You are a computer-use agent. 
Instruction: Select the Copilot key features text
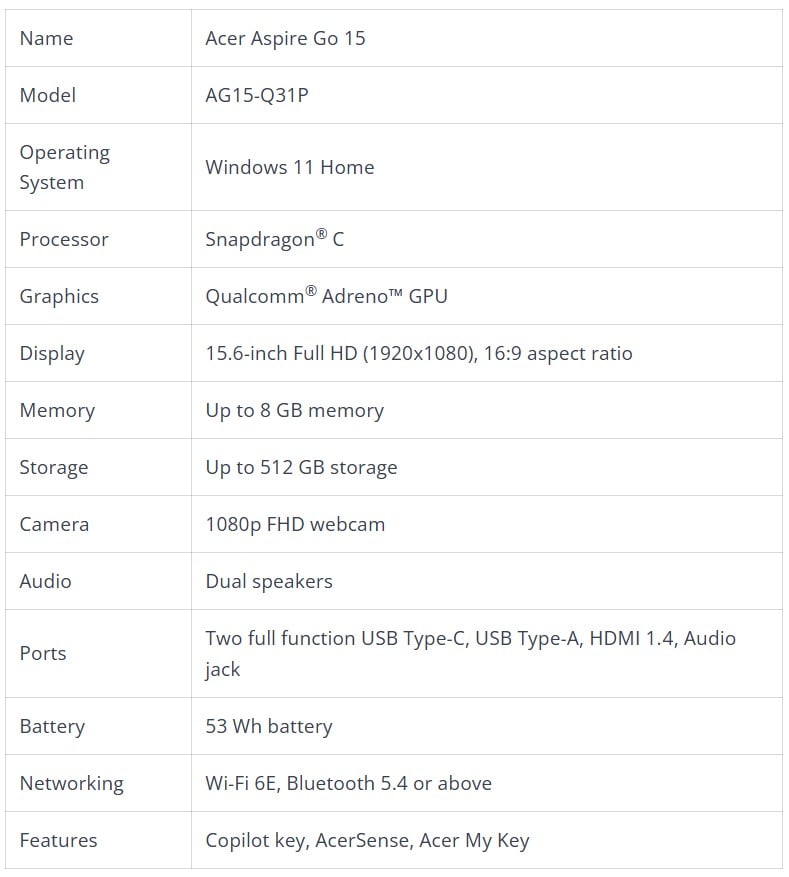367,841
